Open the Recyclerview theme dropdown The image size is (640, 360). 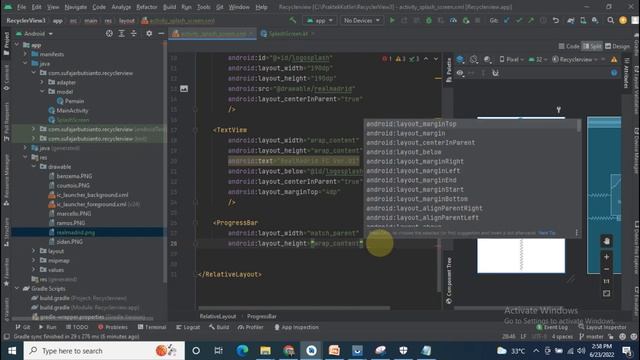[575, 60]
